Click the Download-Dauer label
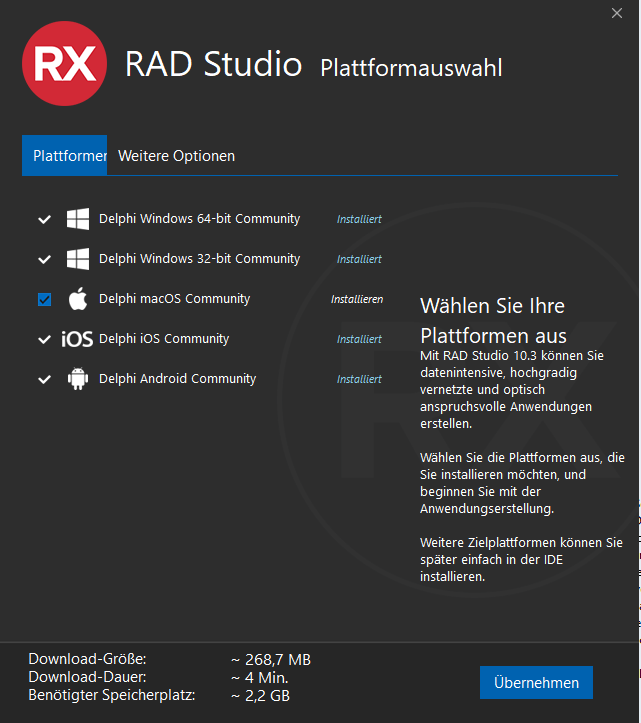Screen dimensions: 641x723 pyautogui.click(x=87, y=677)
